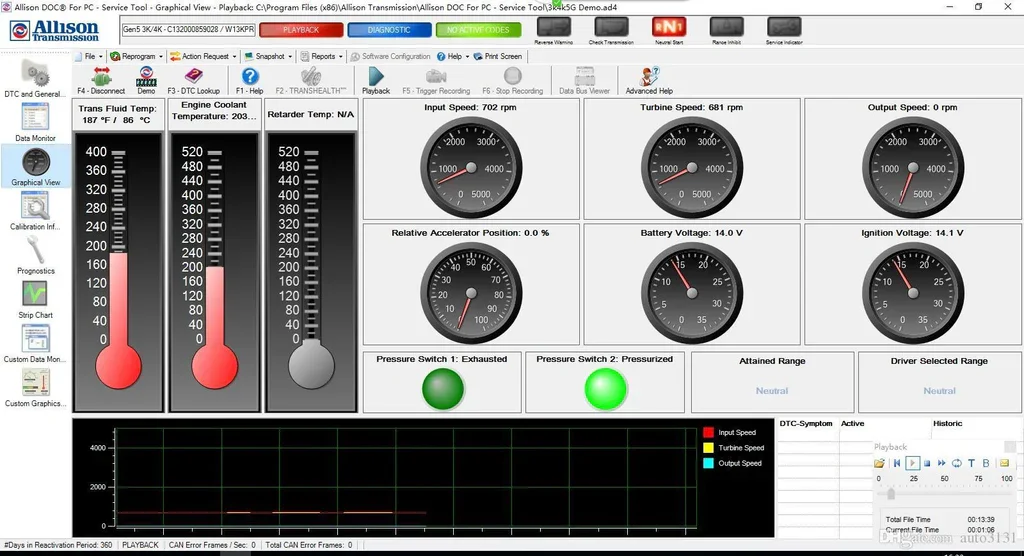Stop the playback with the square button
This screenshot has height=556, width=1024.
point(927,463)
